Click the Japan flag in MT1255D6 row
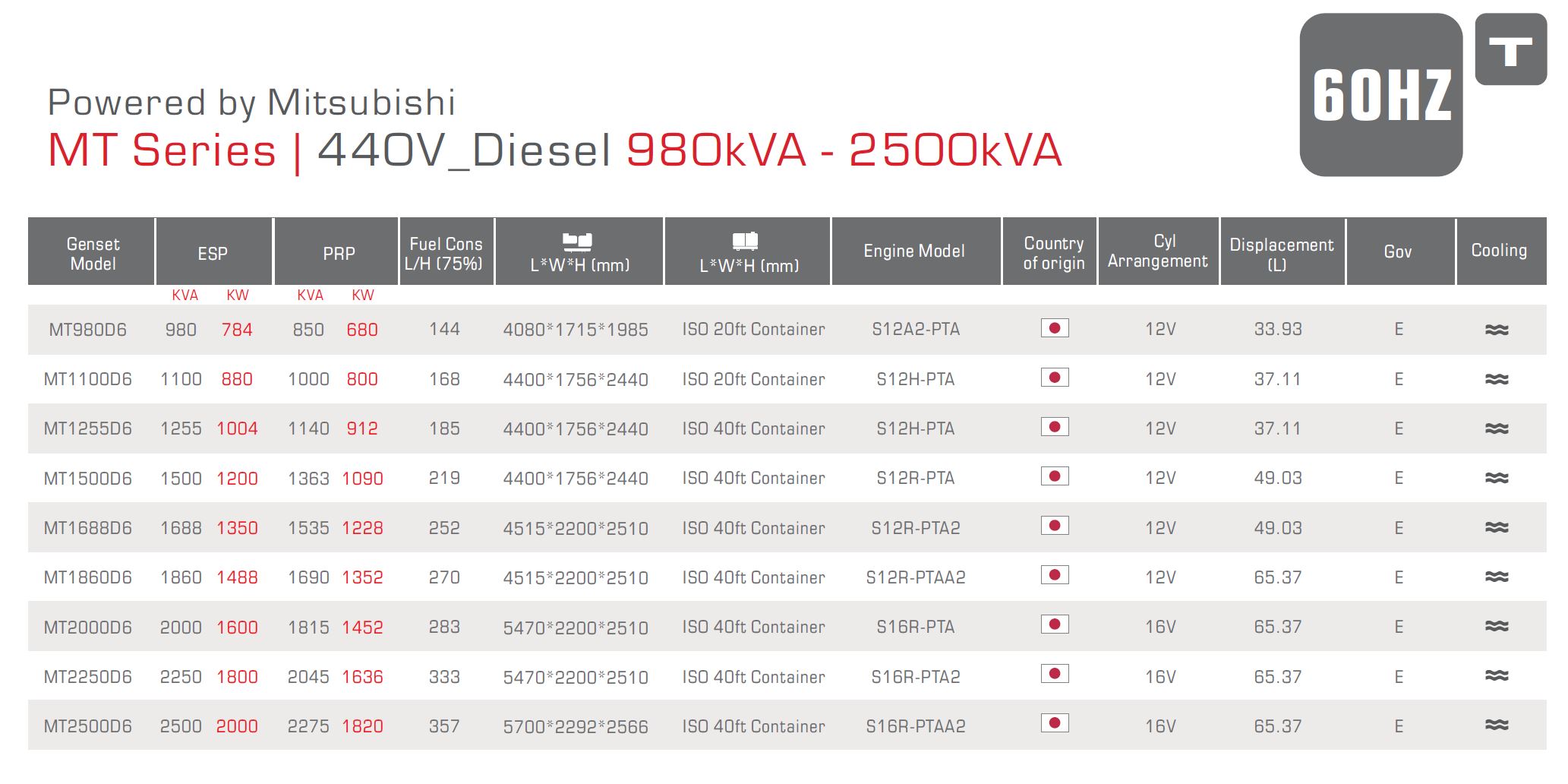The height and width of the screenshot is (784, 1568). pos(1055,427)
